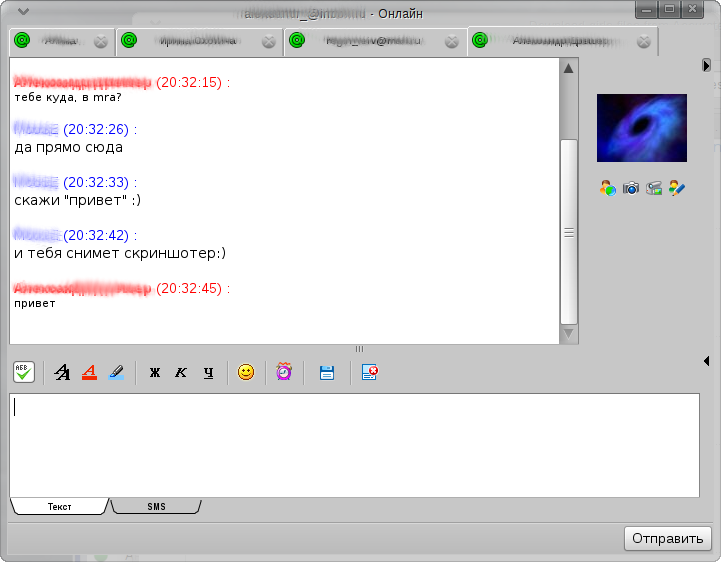Expand tabs with right arrow
This screenshot has height=562, width=721.
(706, 65)
